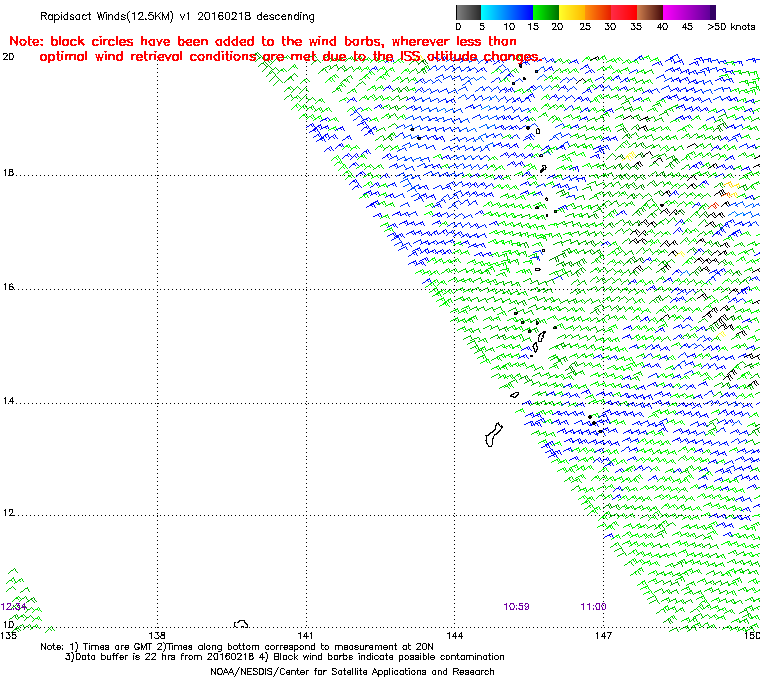
Task: Click the '144' longitude label on bottom axis
Action: pos(454,636)
